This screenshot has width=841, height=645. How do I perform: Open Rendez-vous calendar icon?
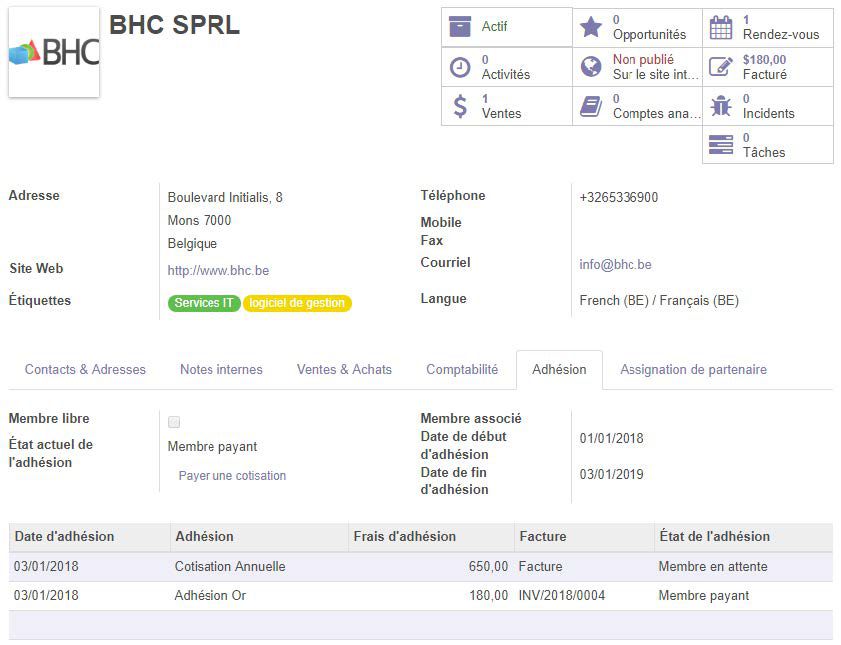point(720,27)
